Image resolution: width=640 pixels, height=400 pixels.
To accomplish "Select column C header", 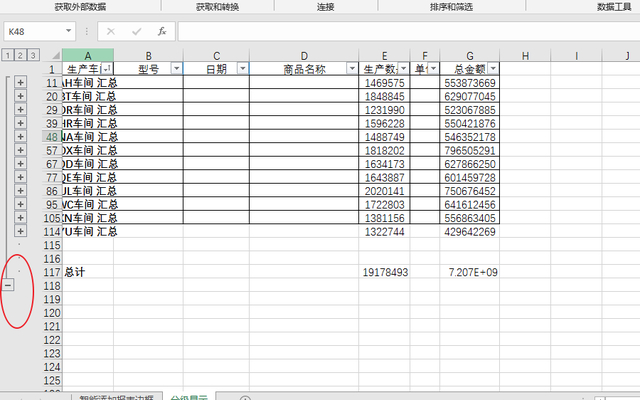I will [x=216, y=56].
